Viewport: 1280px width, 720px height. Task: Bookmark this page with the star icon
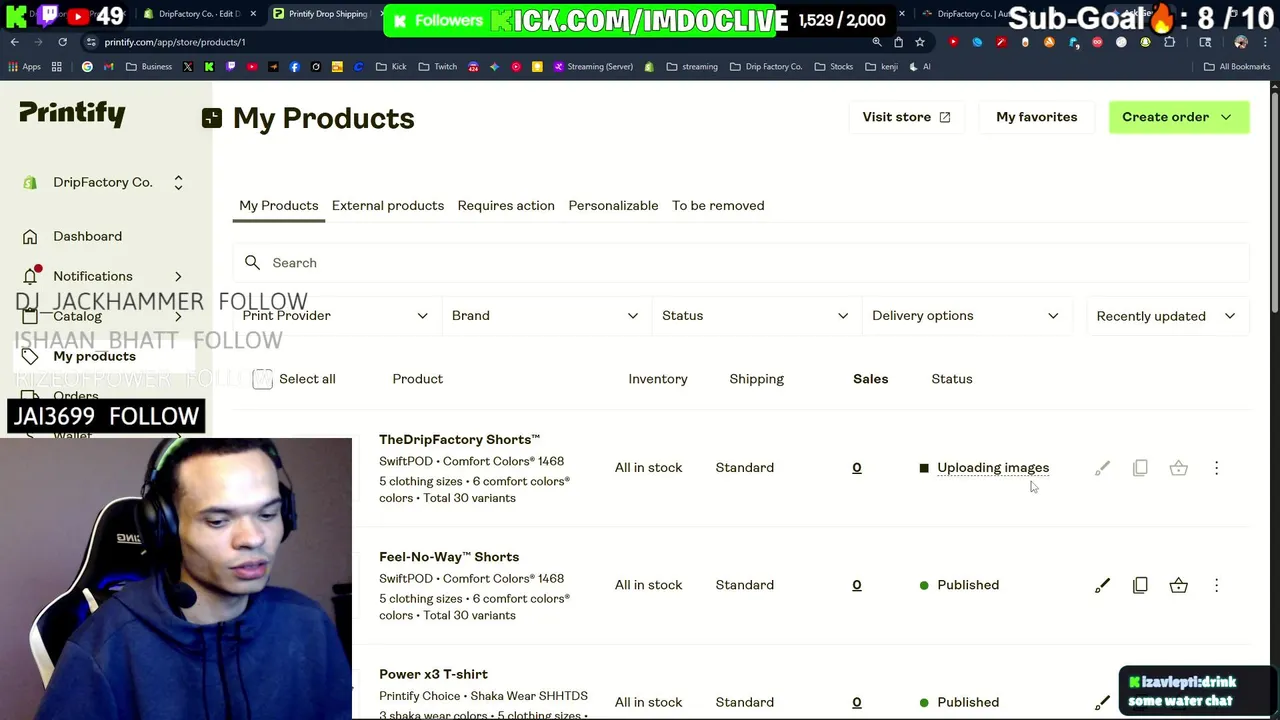pyautogui.click(x=920, y=42)
